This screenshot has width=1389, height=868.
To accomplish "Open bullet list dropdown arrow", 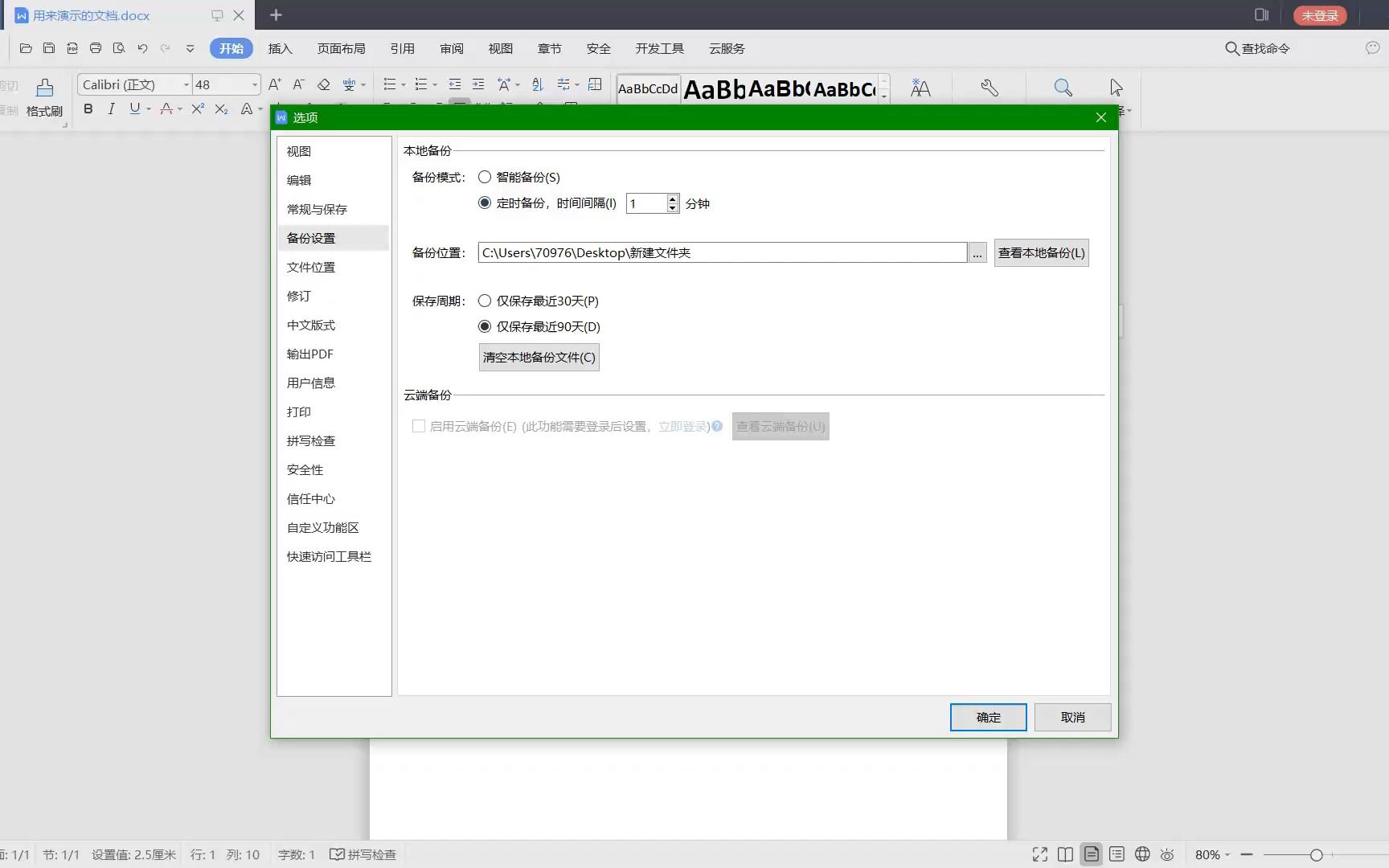I will tap(404, 84).
